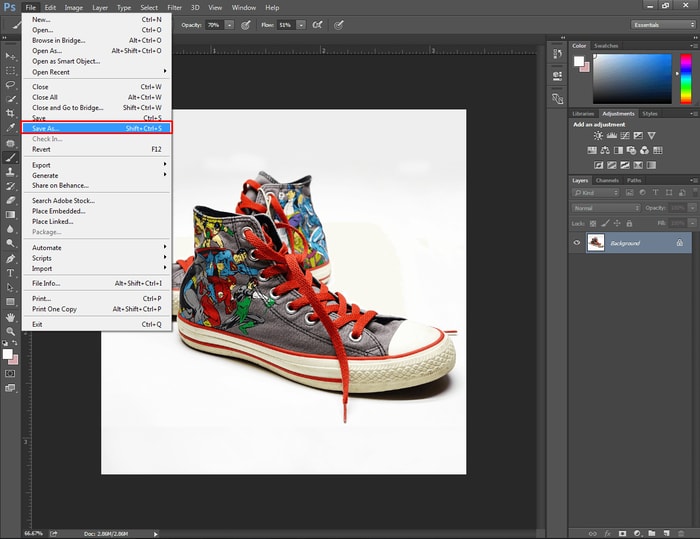Screen dimensions: 700x539
Task: Choose Print from the File menu
Action: point(96,298)
